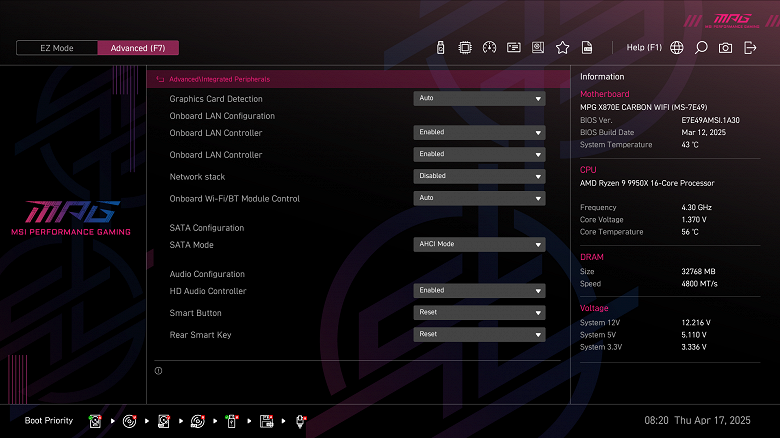Click the clock 08:20 Thu Apr 17, 2025
This screenshot has height=438, width=780.
[697, 421]
